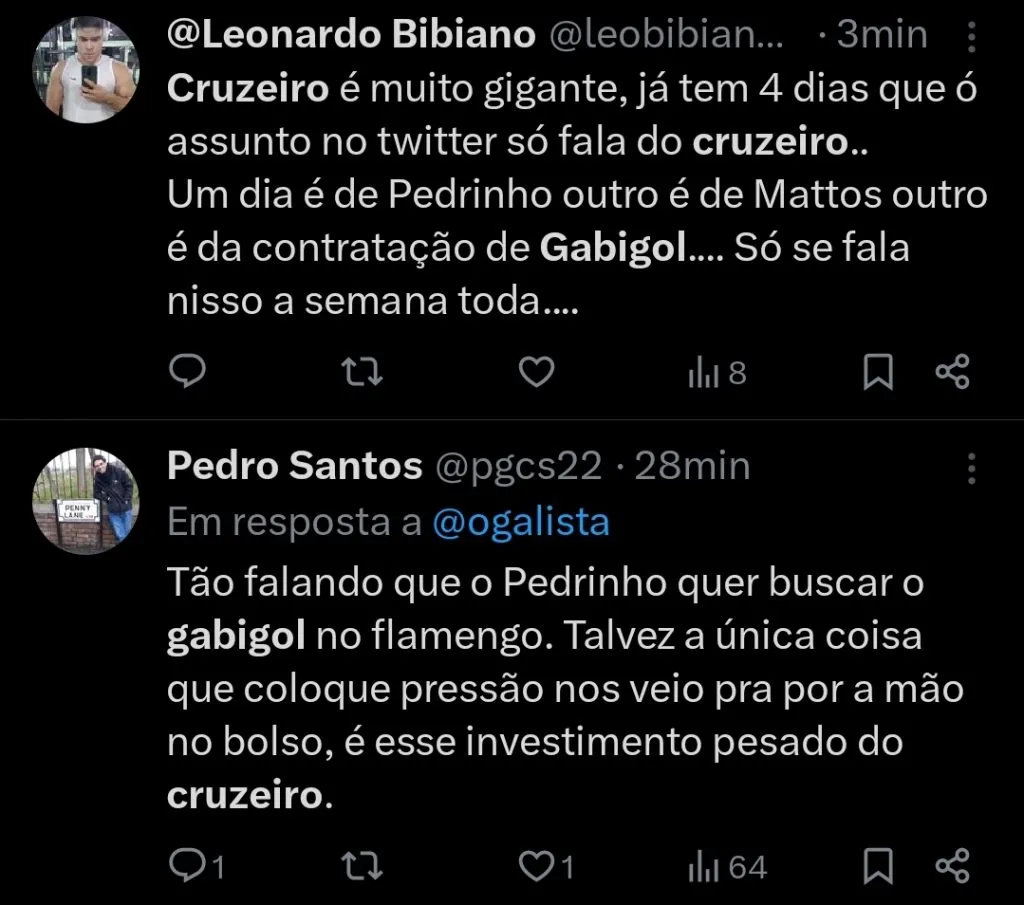Open Leonardo Bibiano's profile picture
The image size is (1024, 905).
(86, 64)
